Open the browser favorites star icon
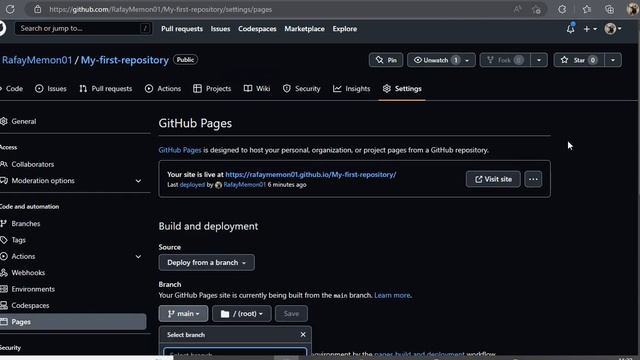This screenshot has height=360, width=640. tap(587, 9)
